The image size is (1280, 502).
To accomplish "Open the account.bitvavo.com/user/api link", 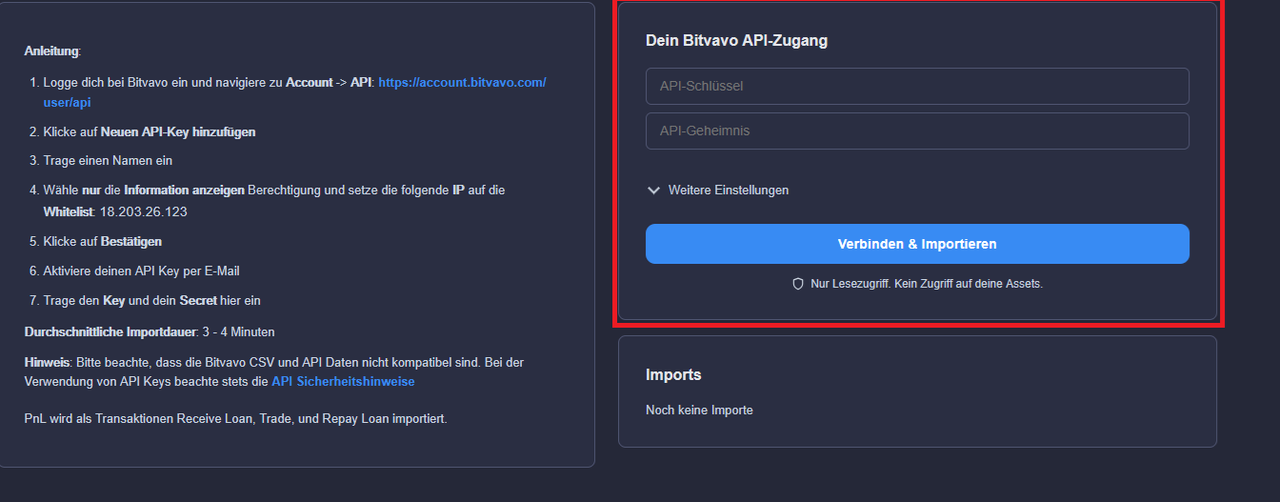I will pos(294,92).
